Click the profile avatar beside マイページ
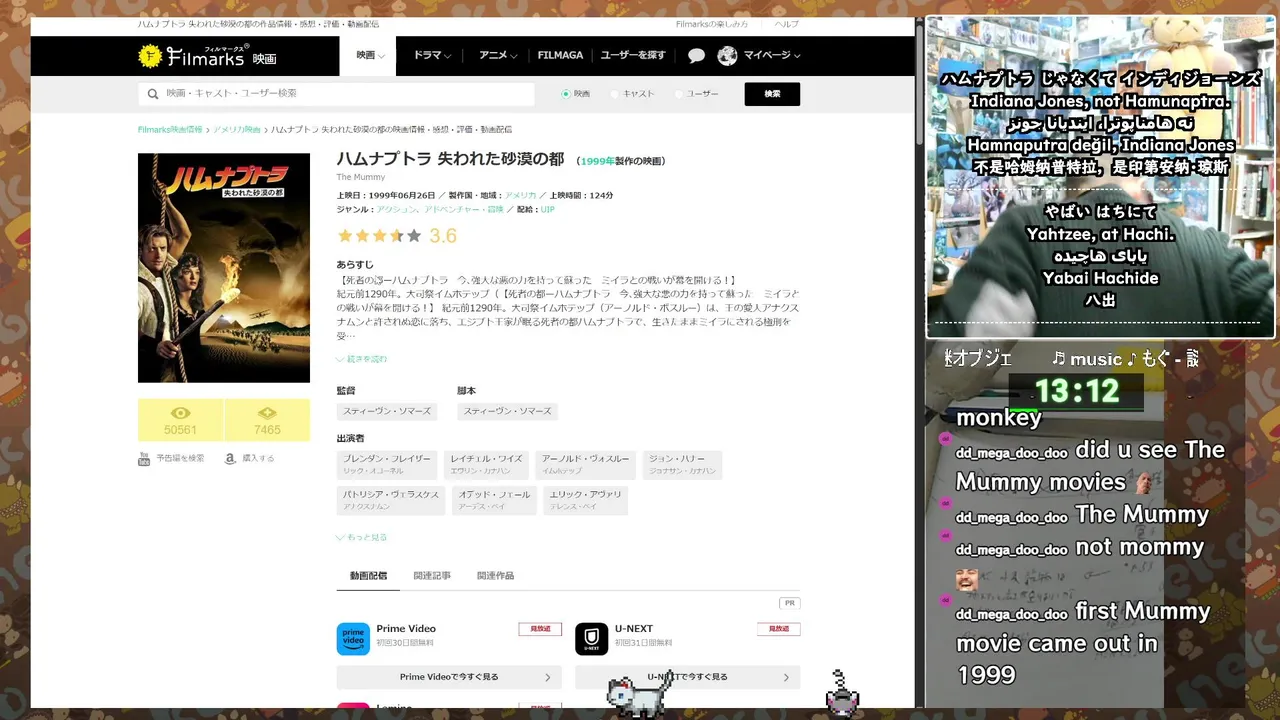1280x720 pixels. point(727,56)
